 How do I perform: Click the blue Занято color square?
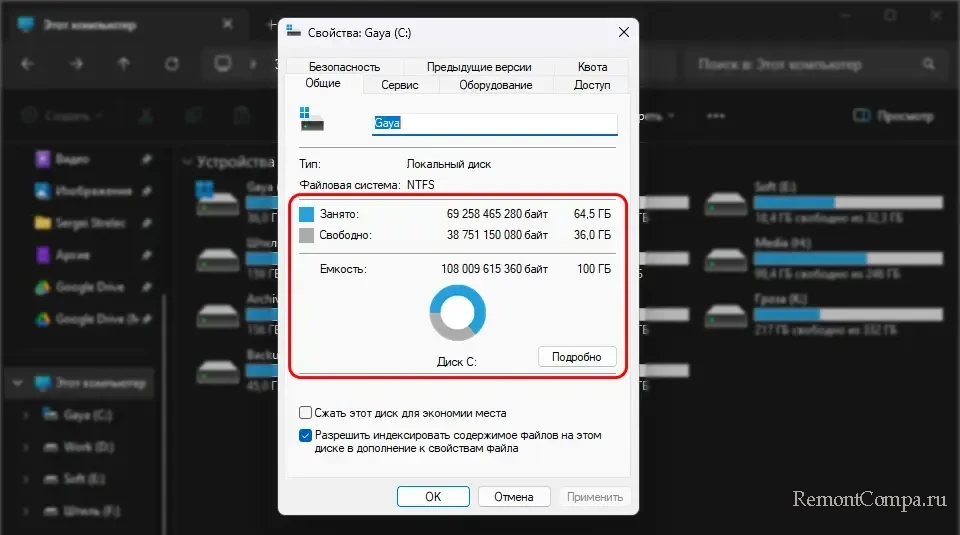pyautogui.click(x=307, y=214)
